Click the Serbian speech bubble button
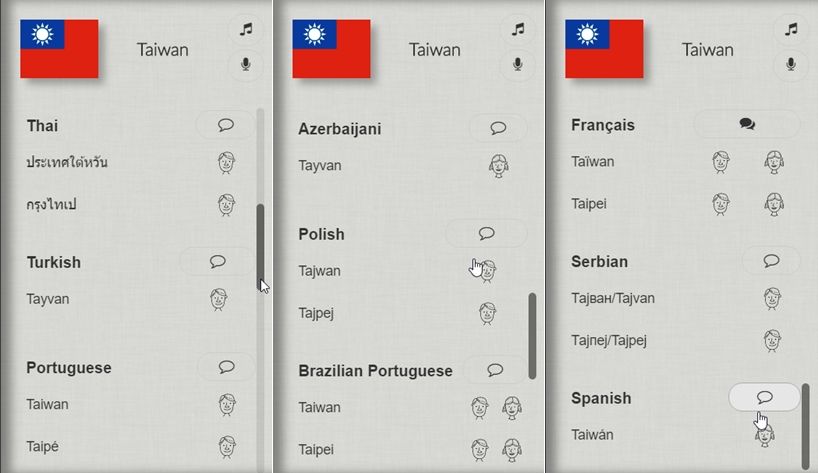This screenshot has width=818, height=473. [771, 261]
